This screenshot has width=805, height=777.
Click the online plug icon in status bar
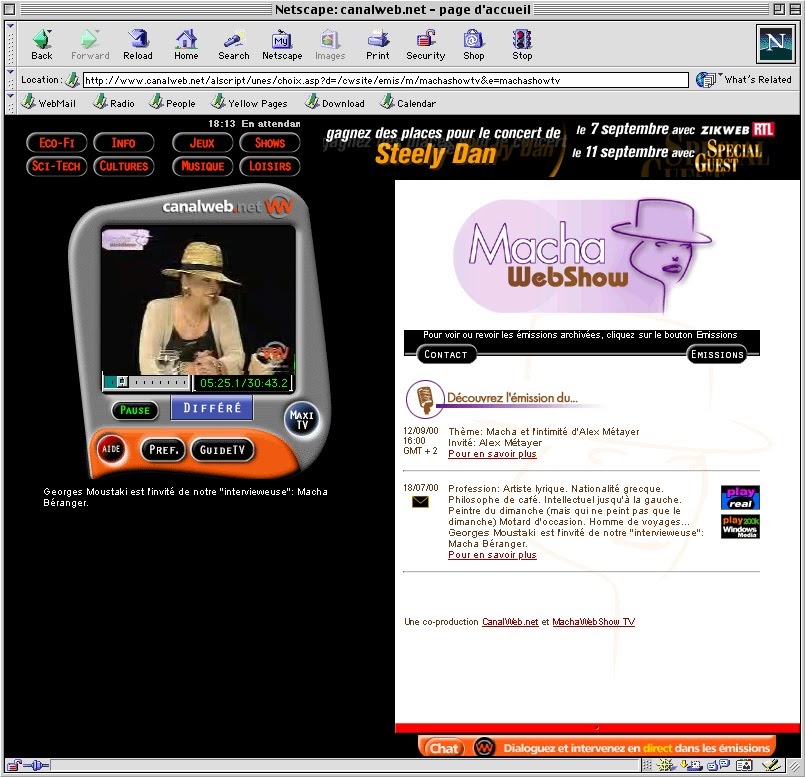pos(36,766)
